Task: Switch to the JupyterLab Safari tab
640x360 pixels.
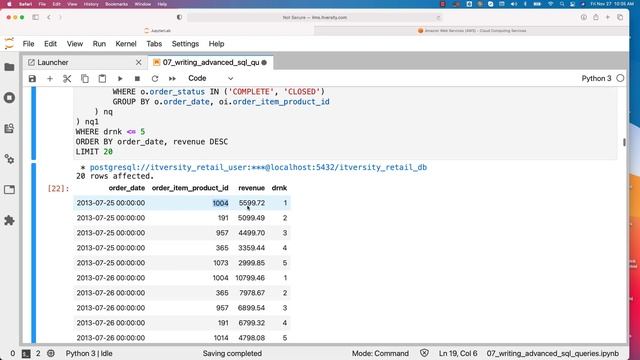Action: click(158, 31)
